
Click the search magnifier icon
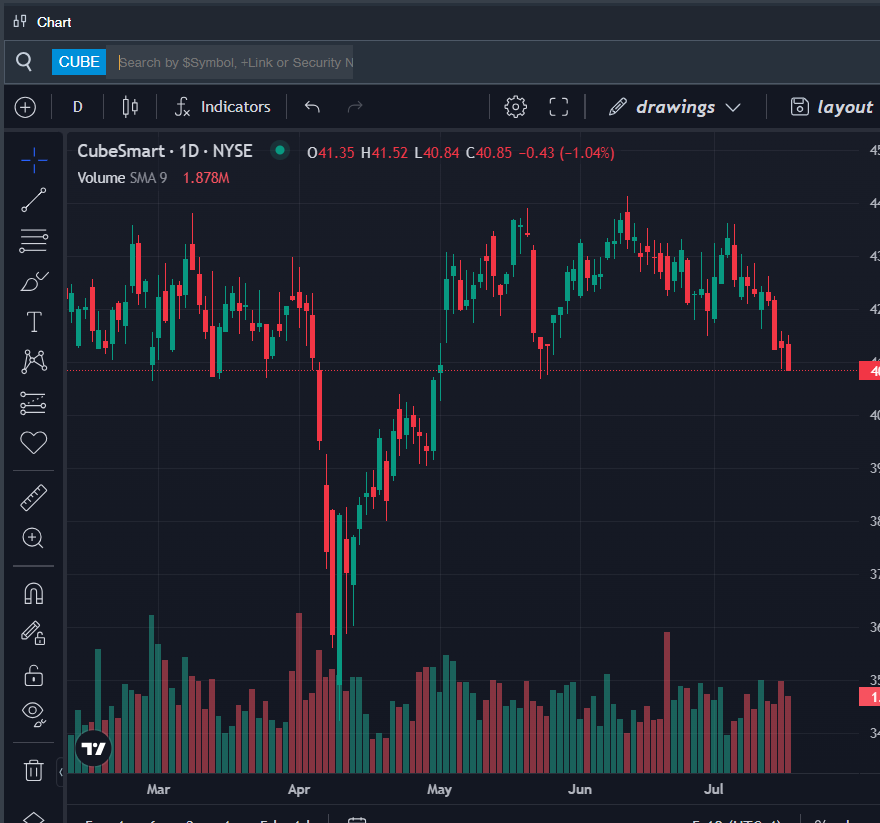click(x=24, y=61)
